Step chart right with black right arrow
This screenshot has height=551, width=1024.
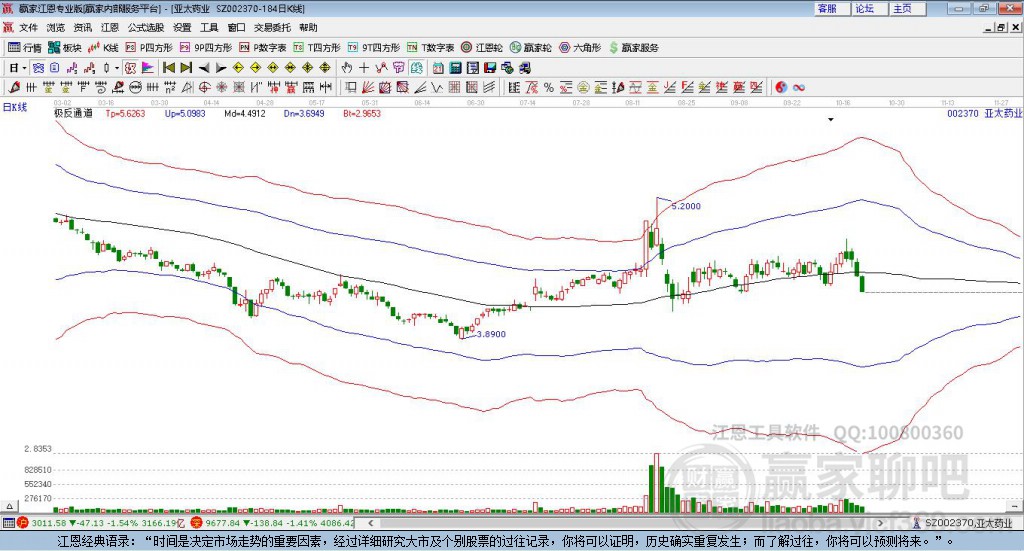click(221, 68)
